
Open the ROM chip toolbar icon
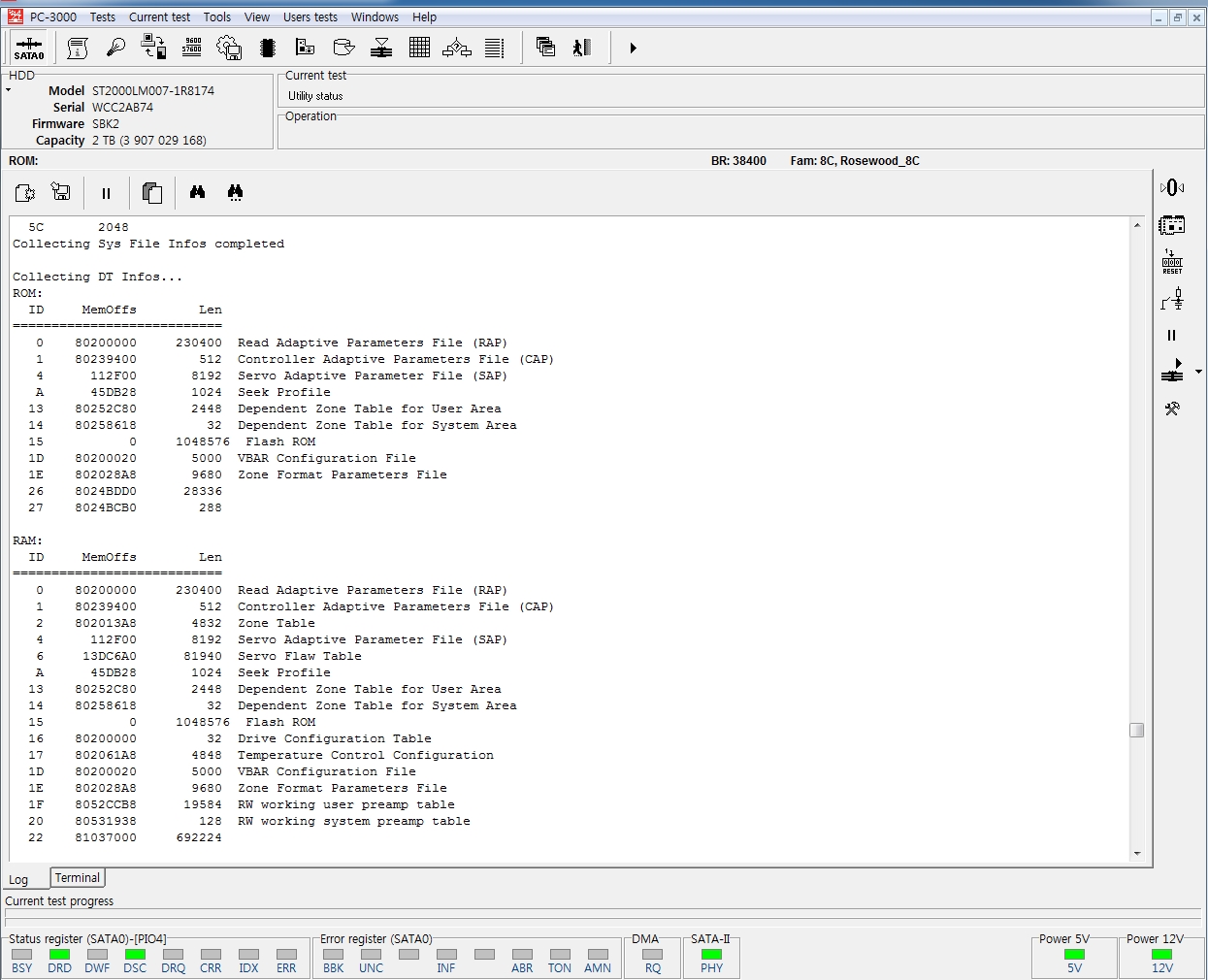pyautogui.click(x=268, y=48)
